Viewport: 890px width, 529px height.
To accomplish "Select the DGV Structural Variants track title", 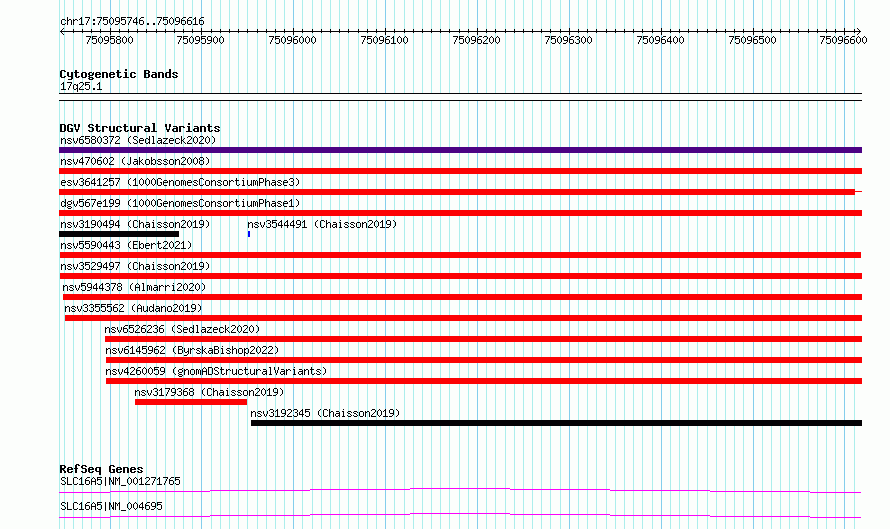I will 140,128.
